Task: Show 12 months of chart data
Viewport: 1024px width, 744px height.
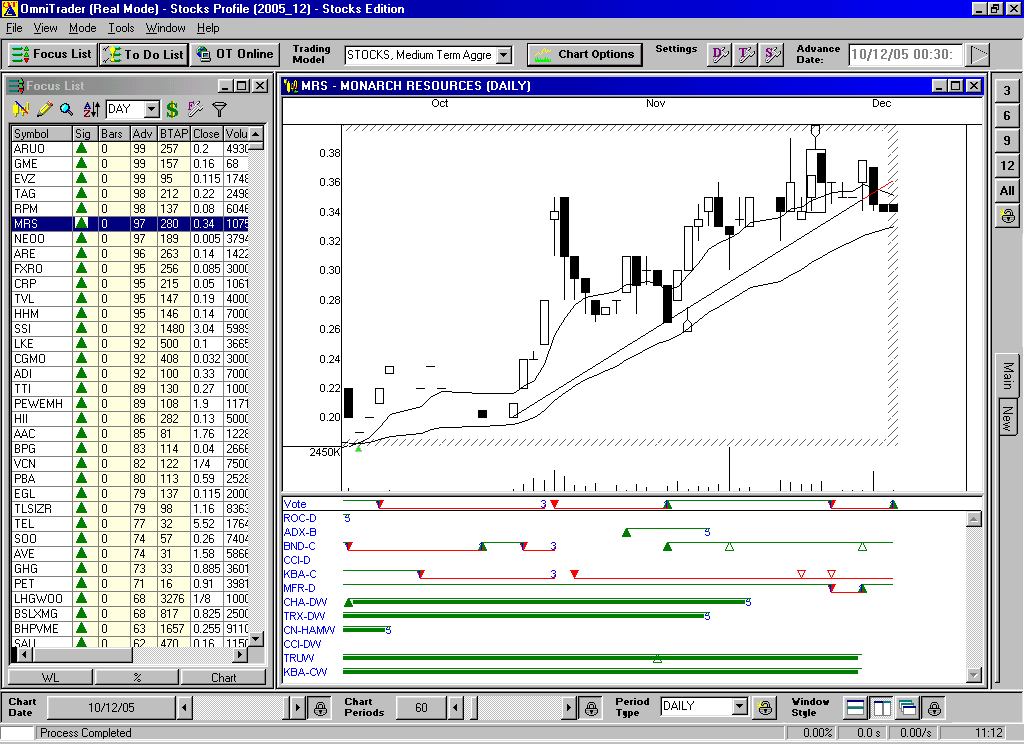Action: tap(1007, 165)
